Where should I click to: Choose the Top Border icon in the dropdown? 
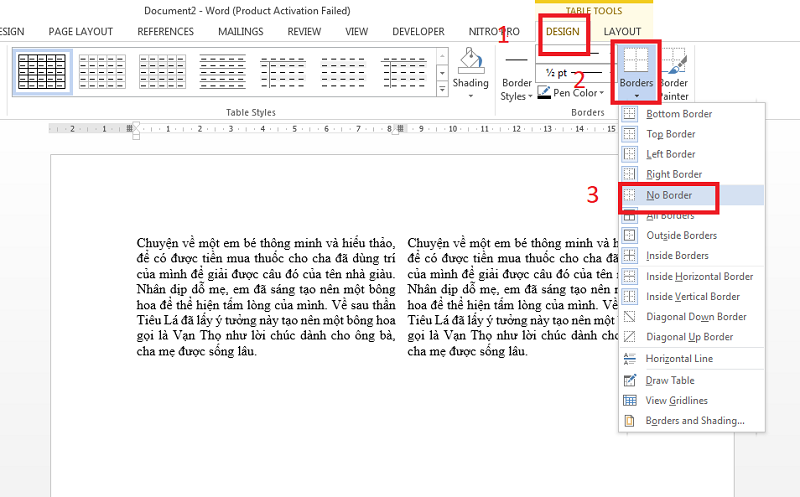[630, 134]
